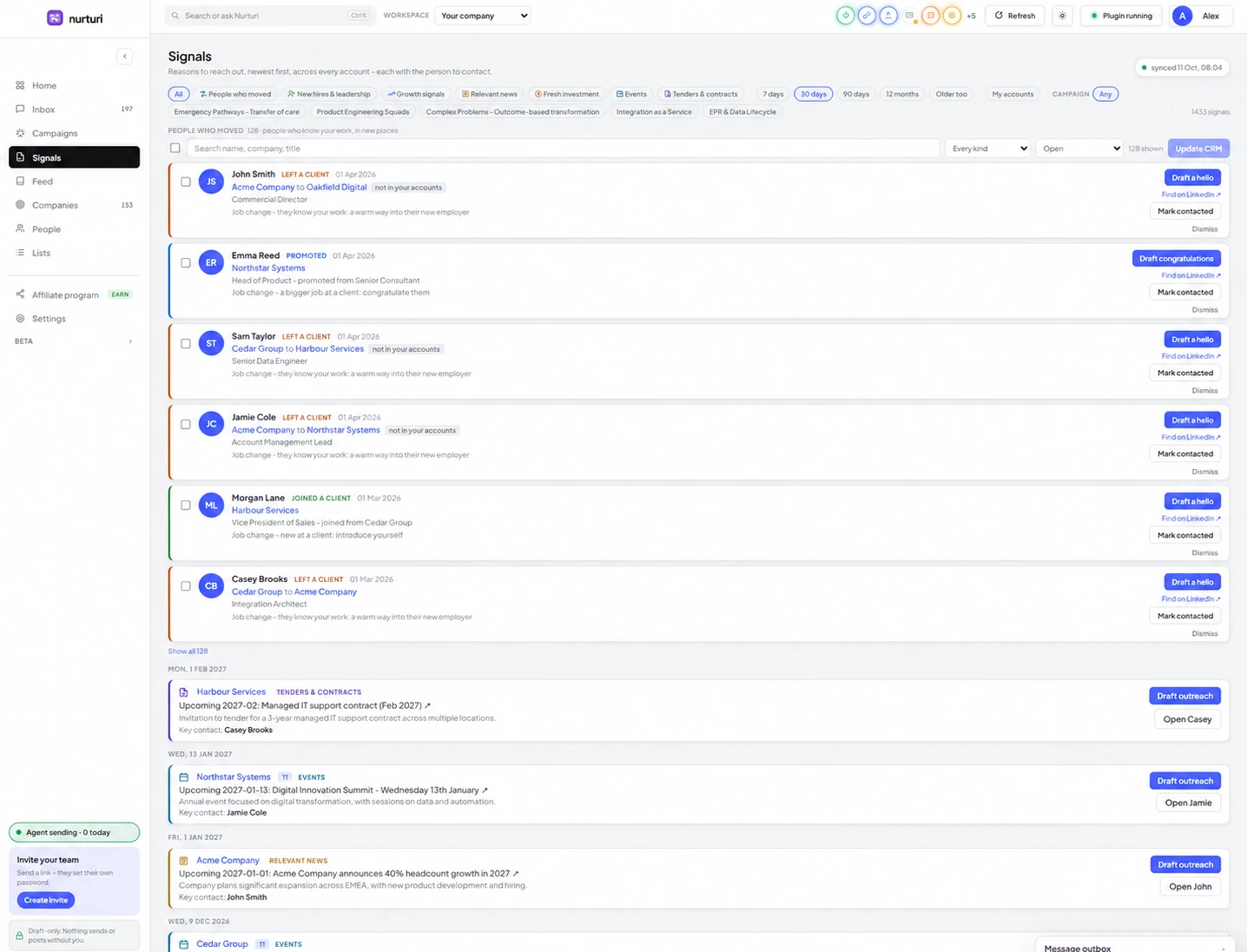This screenshot has height=952, width=1247.
Task: Click the Update CRM button
Action: click(x=1198, y=149)
